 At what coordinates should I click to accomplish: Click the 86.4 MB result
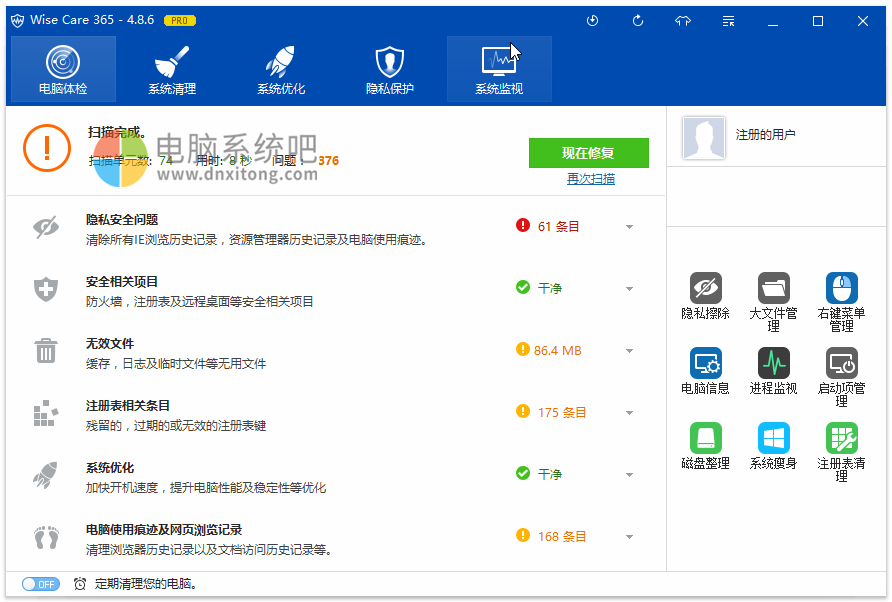[558, 351]
